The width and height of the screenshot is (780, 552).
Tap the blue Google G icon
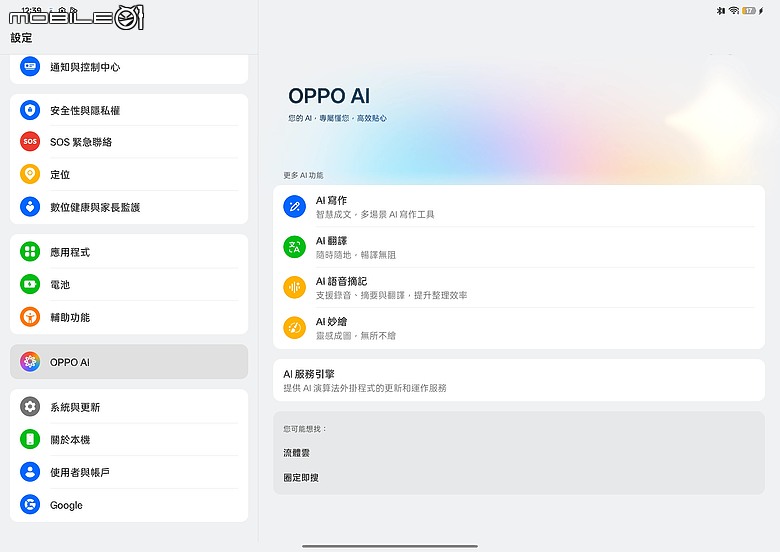pos(30,505)
